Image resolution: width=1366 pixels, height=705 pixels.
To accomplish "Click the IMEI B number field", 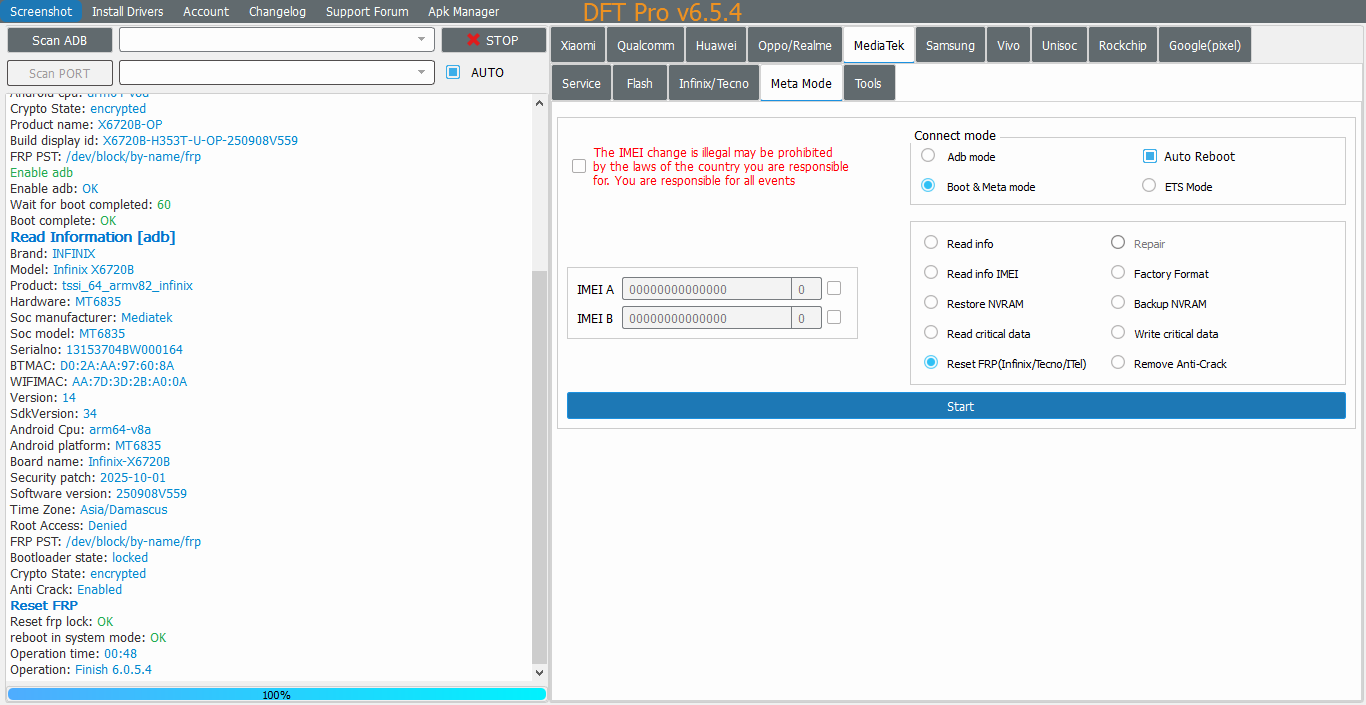I will 706,318.
